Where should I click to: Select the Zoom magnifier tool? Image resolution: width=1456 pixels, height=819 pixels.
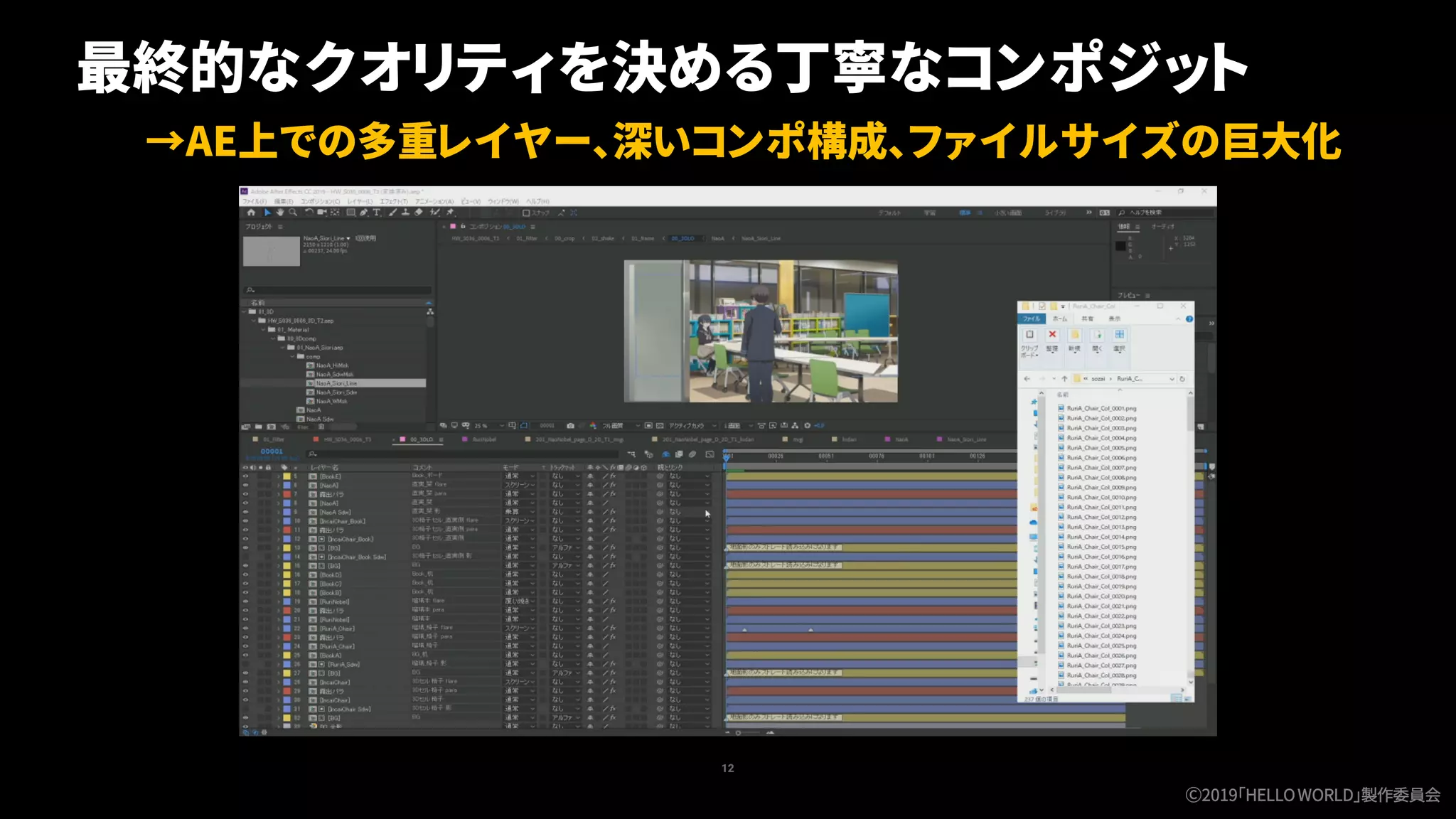point(293,213)
